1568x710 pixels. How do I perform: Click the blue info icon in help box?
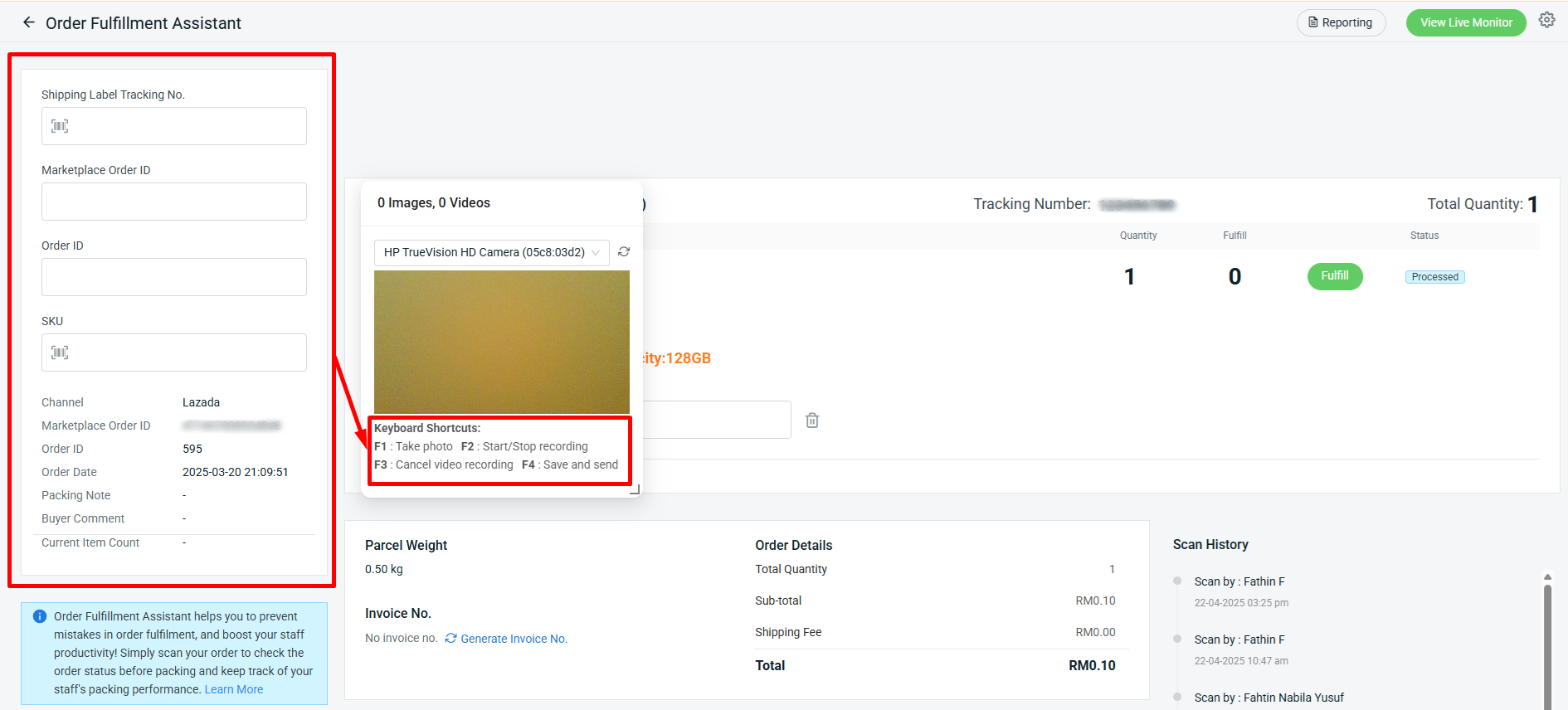(x=39, y=616)
